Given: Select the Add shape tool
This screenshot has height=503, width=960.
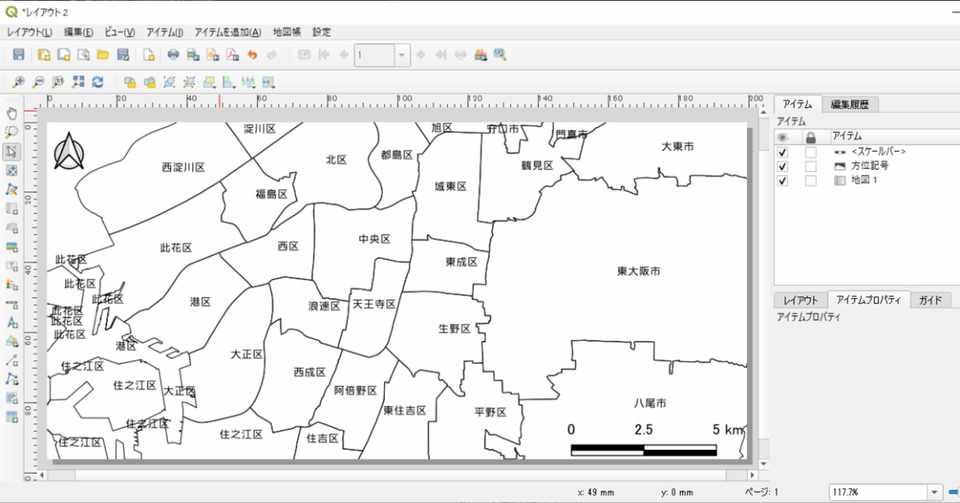Looking at the screenshot, I should [12, 341].
